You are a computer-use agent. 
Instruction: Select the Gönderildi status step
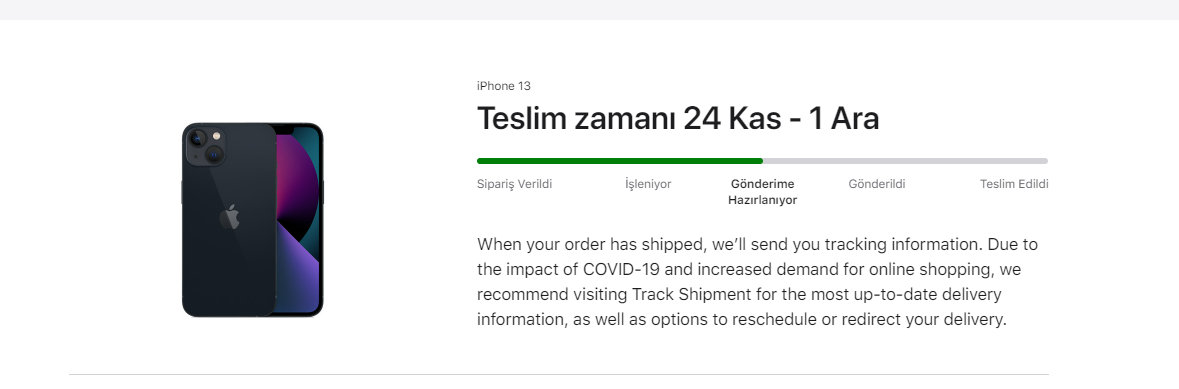click(x=877, y=184)
